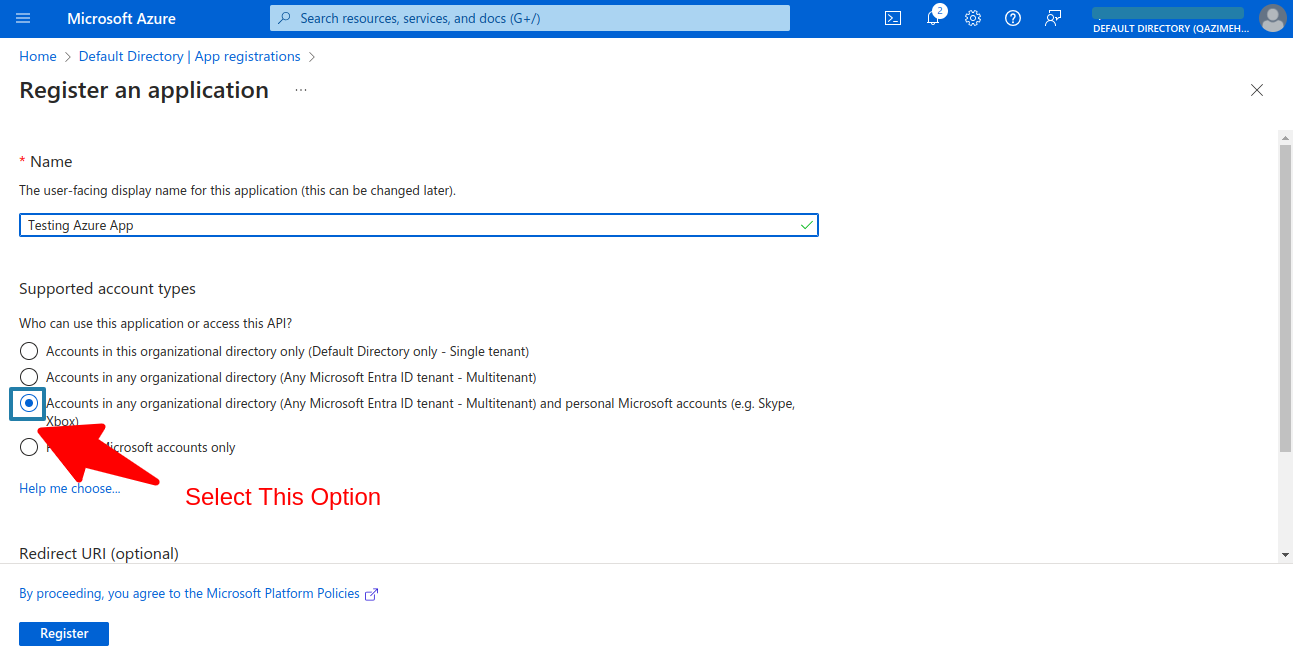Select Multitenant and personal Microsoft accounts option
Image resolution: width=1293 pixels, height=666 pixels.
coord(29,403)
